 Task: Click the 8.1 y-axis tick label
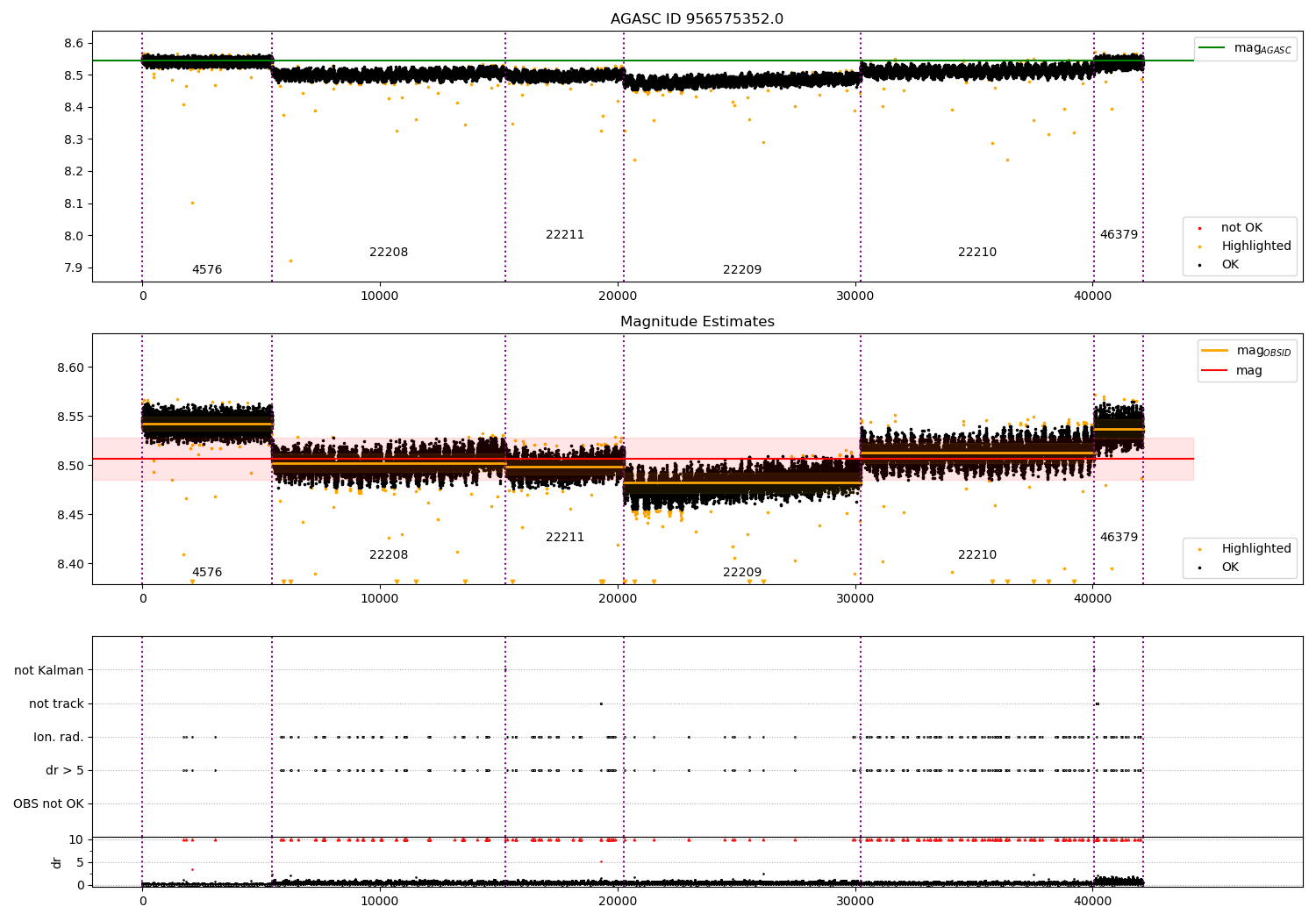(75, 204)
